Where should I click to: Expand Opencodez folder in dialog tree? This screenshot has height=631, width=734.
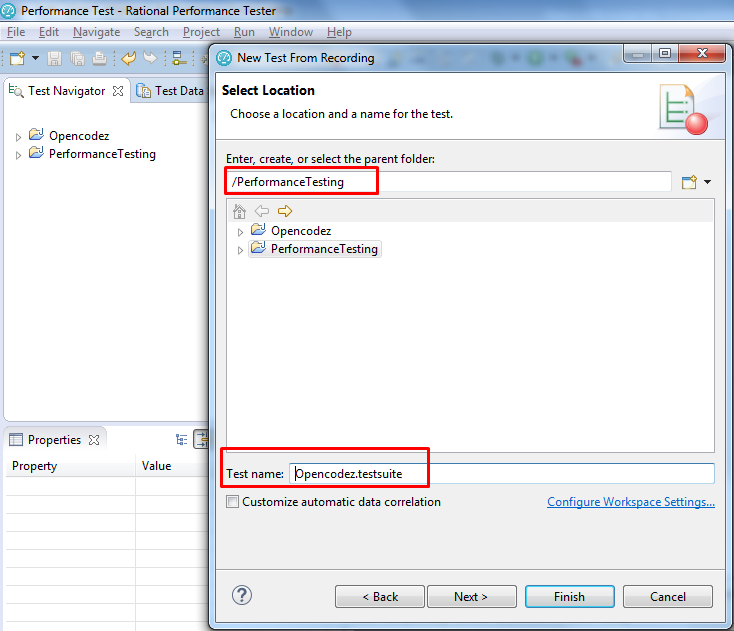tap(240, 232)
